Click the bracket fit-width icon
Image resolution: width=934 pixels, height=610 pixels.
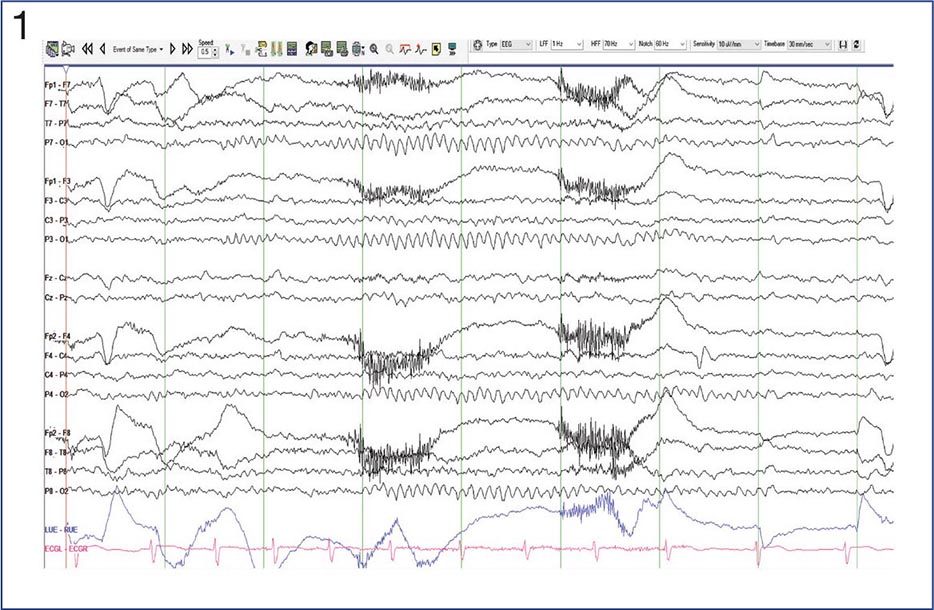(842, 45)
